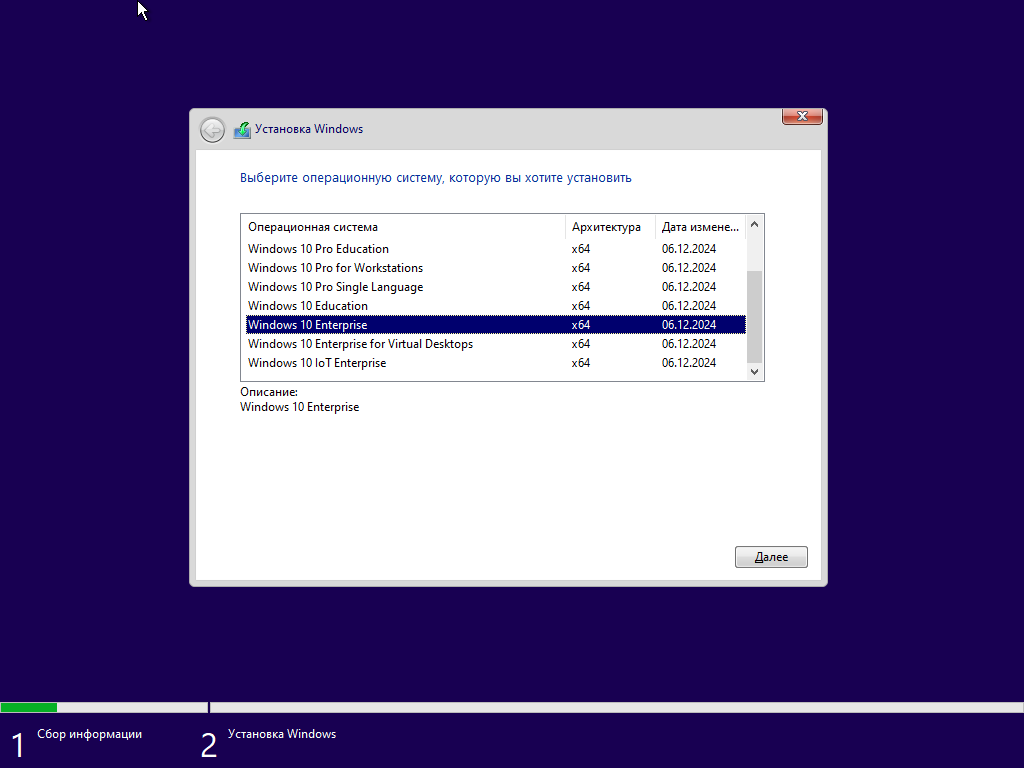Click the list's vertical scrollbar thumb
Viewport: 1024px width, 768px height.
pos(754,317)
